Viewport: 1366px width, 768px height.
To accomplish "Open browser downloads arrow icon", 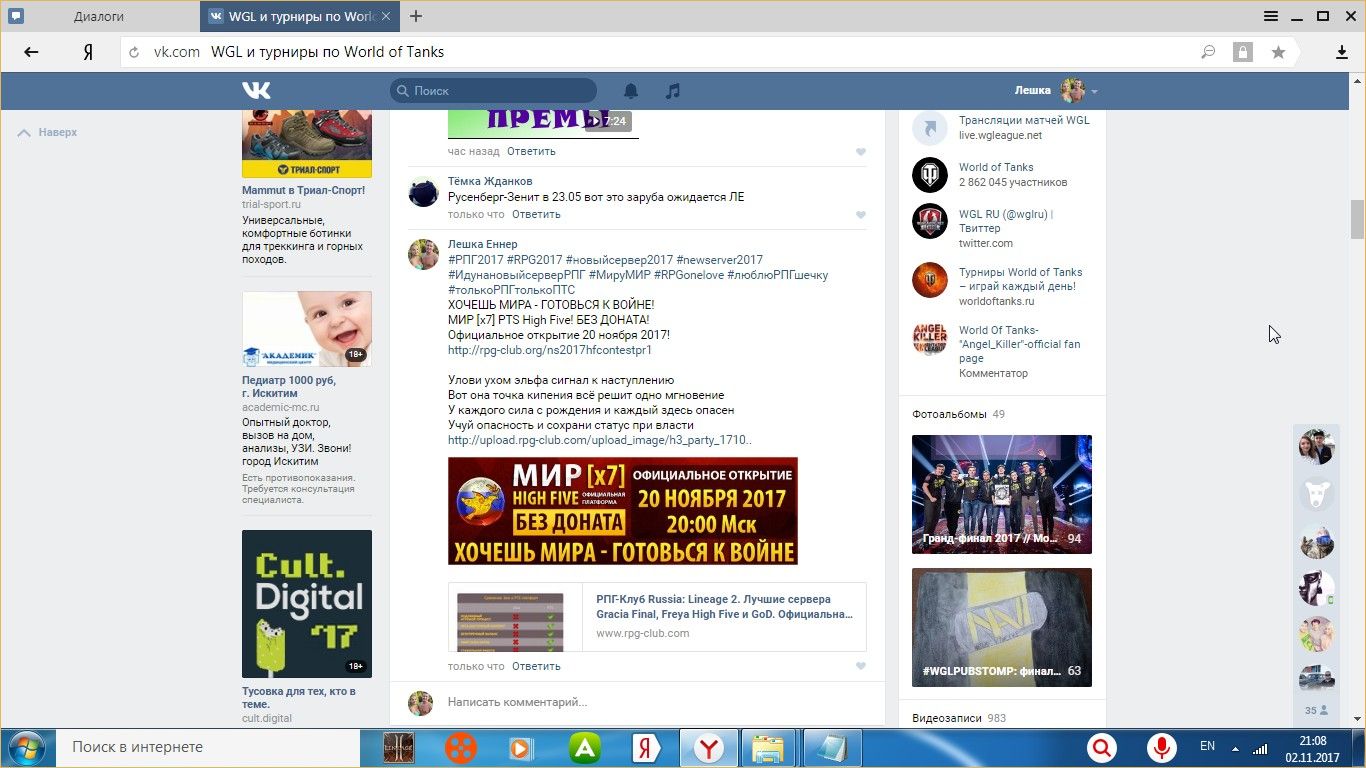I will coord(1342,52).
